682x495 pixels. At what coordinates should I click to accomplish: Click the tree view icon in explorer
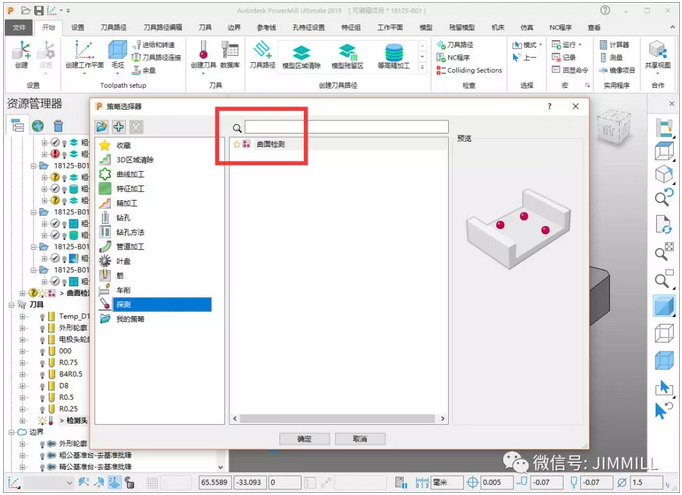17,126
